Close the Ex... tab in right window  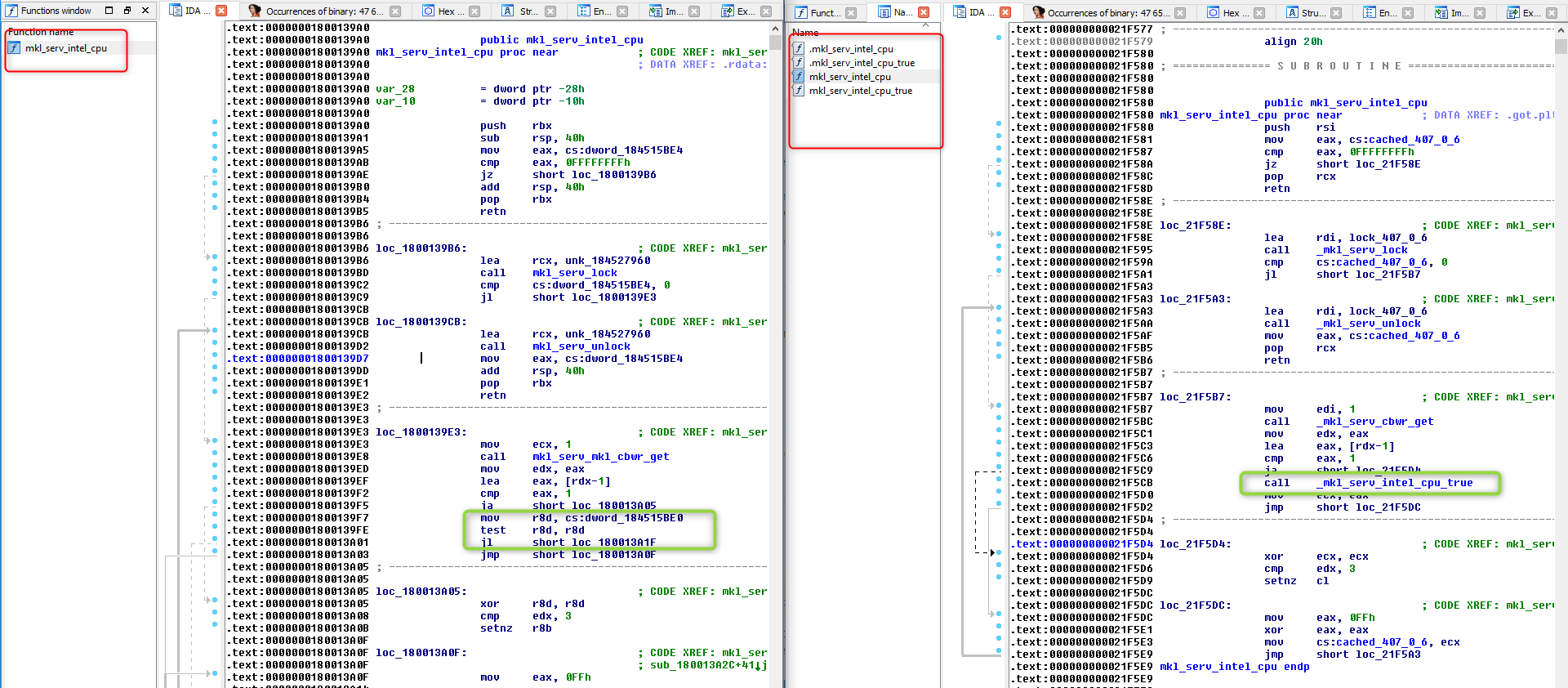[1551, 12]
